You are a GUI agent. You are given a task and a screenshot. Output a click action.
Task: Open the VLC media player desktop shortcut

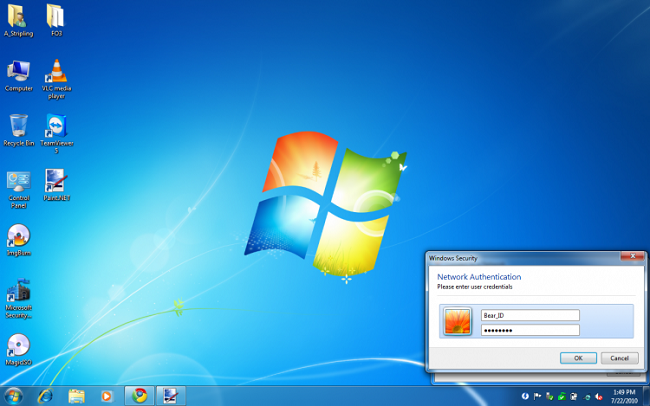tap(58, 72)
